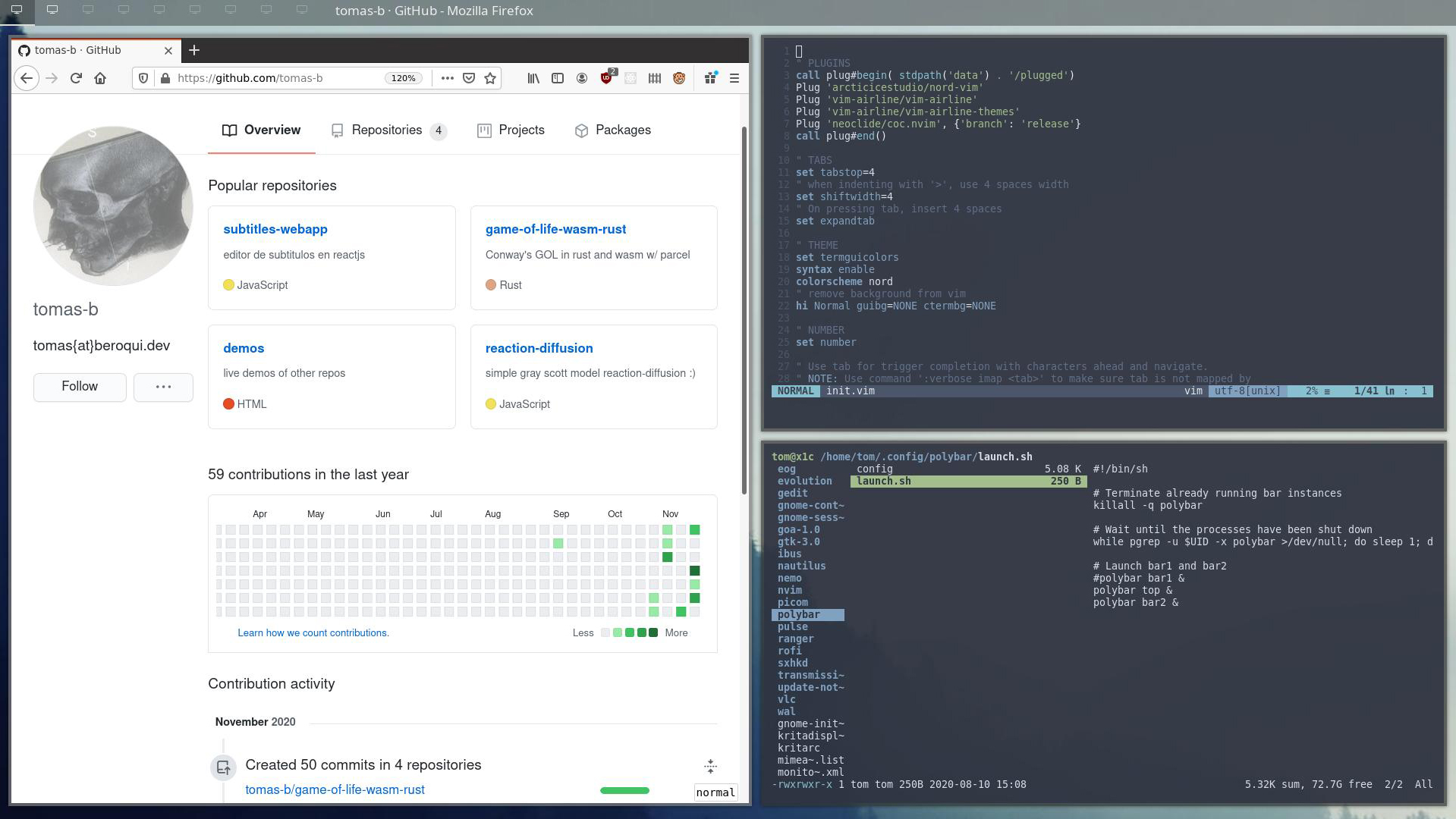The image size is (1456, 819).
Task: Follow the user tomas-b
Action: point(80,387)
